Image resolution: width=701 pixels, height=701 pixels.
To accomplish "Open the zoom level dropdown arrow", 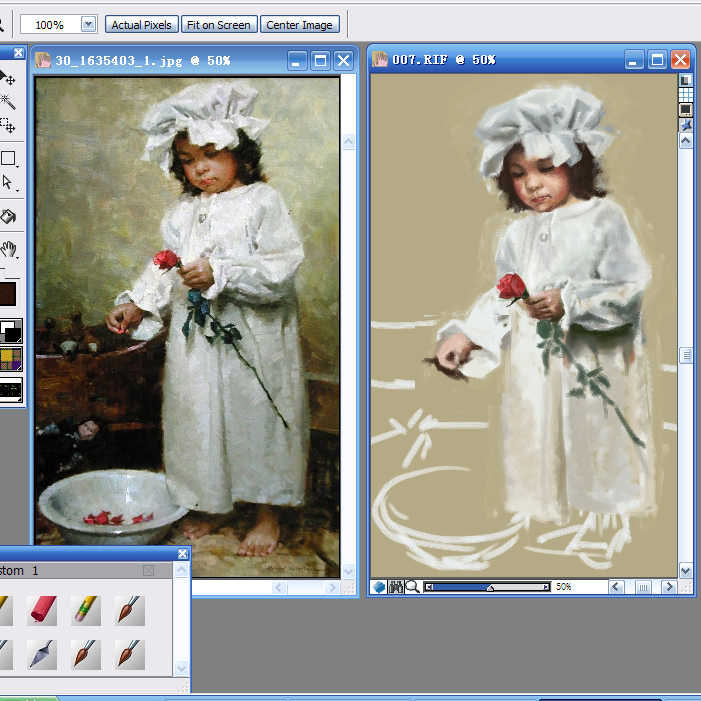I will pyautogui.click(x=89, y=24).
